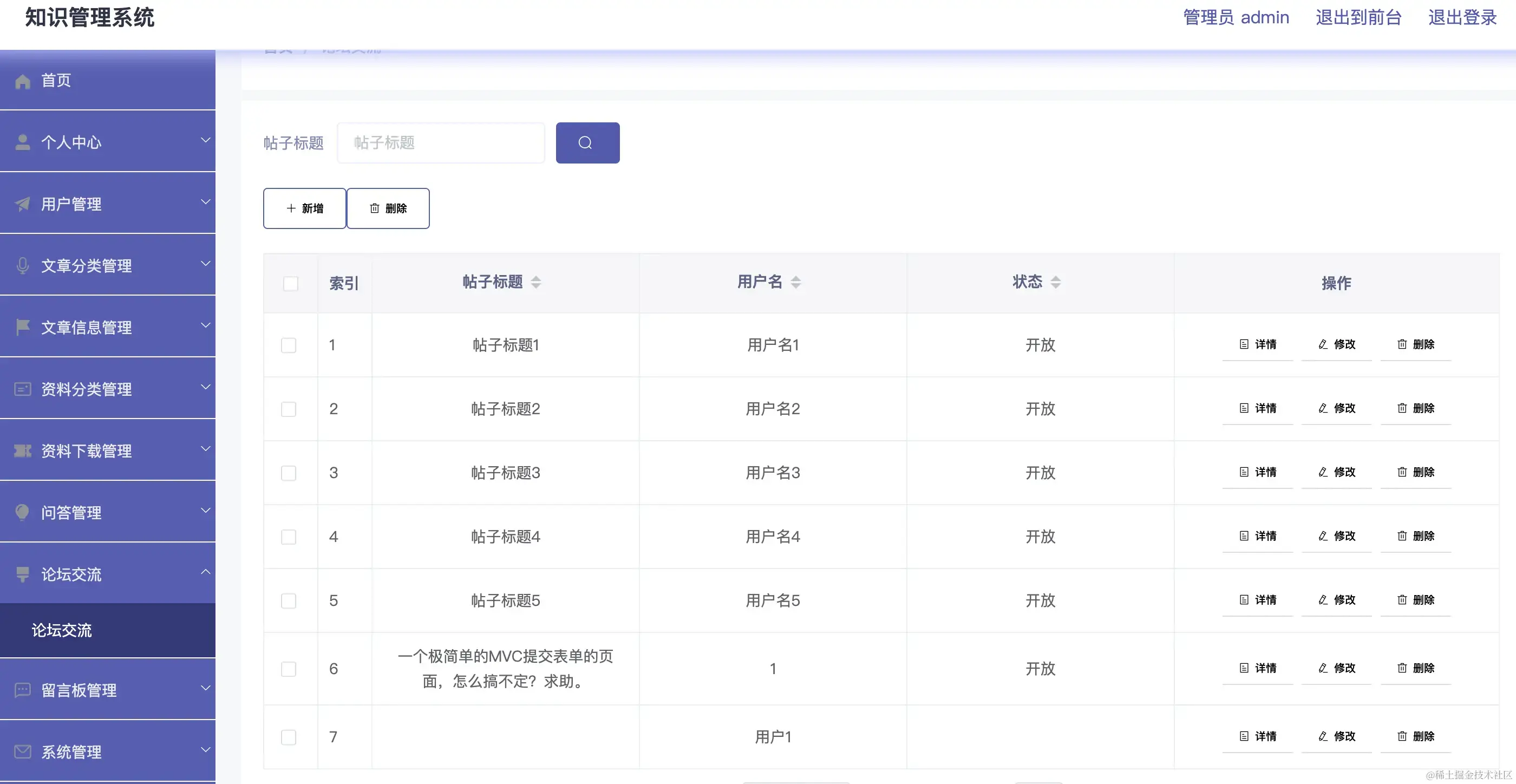Expand the 留言板管理 menu chevron

point(205,688)
